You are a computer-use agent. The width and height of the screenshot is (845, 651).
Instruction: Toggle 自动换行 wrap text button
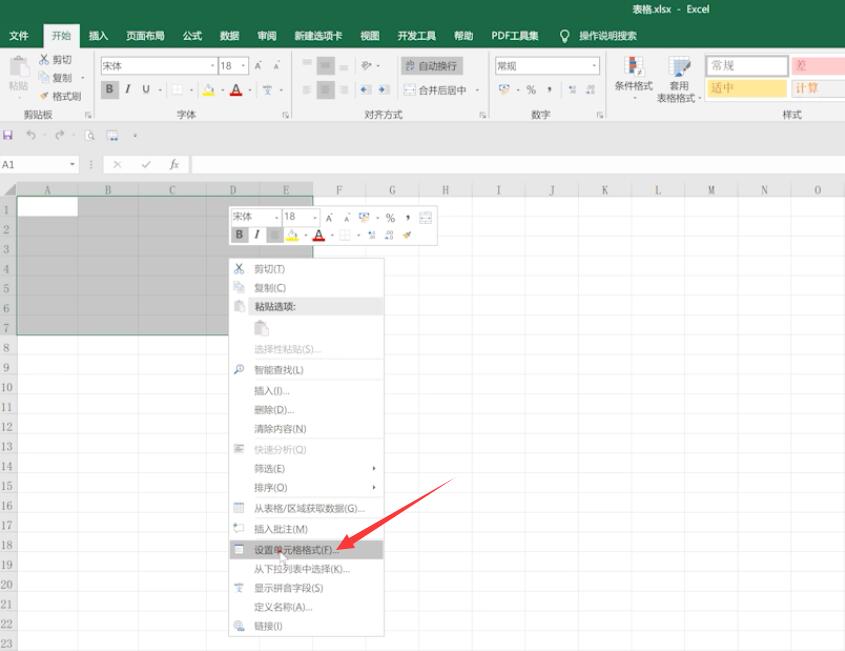point(432,66)
